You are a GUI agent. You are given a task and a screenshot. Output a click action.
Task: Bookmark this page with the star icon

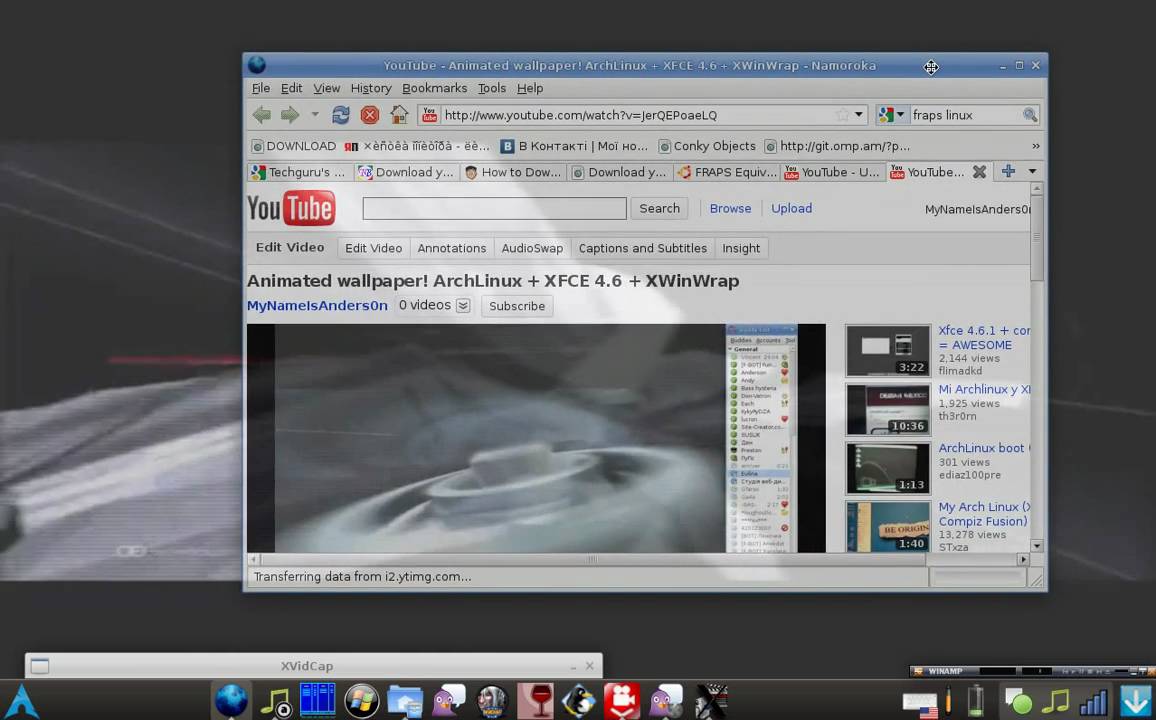click(x=843, y=115)
